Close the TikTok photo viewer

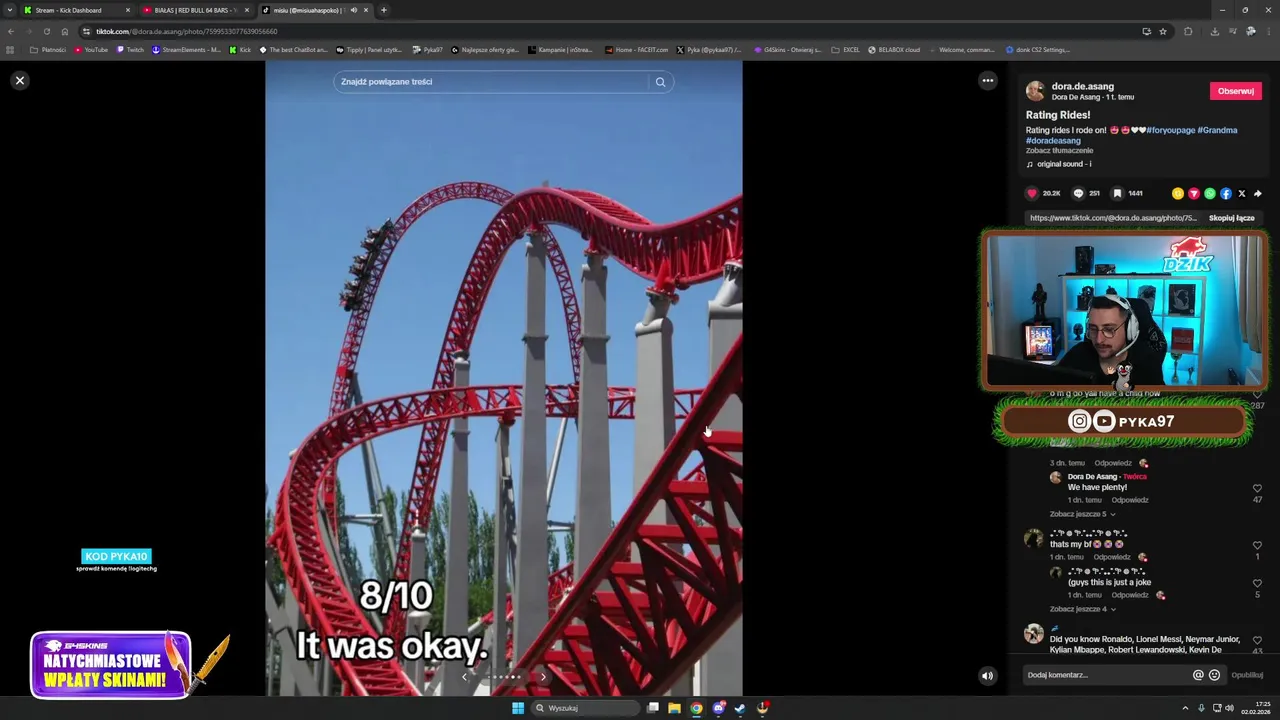point(19,80)
